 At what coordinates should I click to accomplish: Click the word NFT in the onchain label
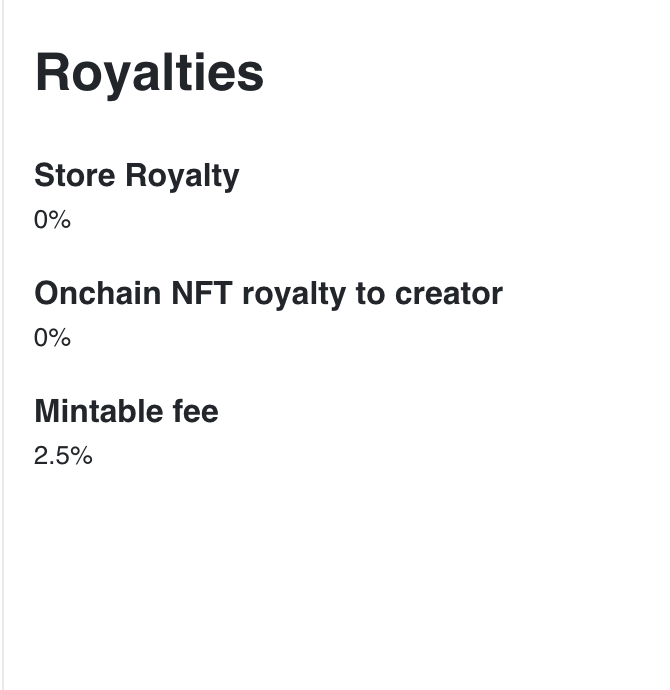point(202,293)
